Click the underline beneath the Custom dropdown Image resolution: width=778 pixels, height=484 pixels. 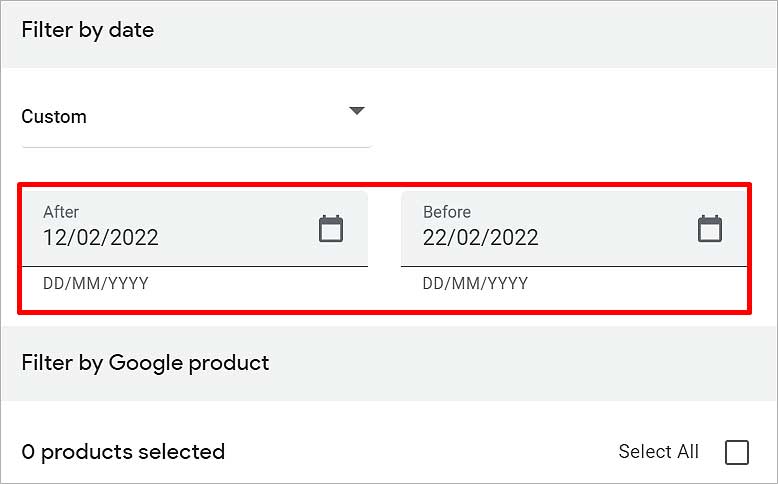[x=196, y=147]
